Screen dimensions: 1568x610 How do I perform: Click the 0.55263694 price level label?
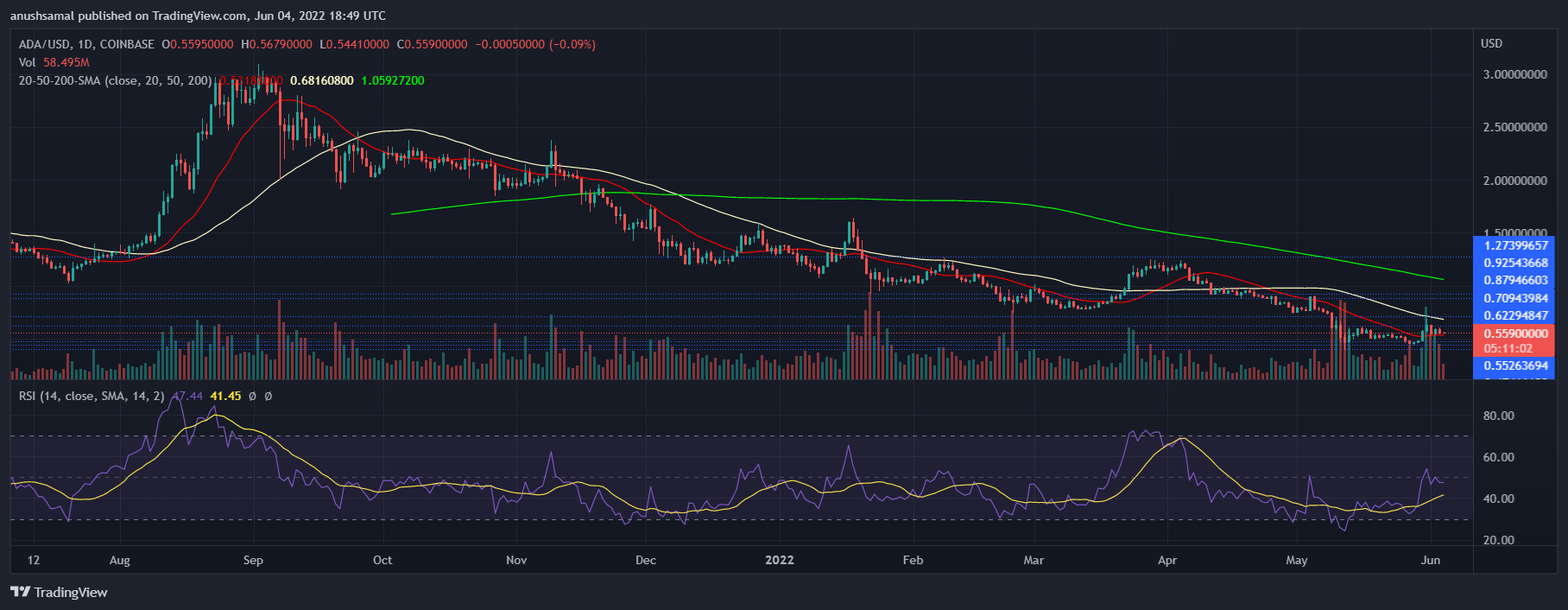tap(1515, 365)
